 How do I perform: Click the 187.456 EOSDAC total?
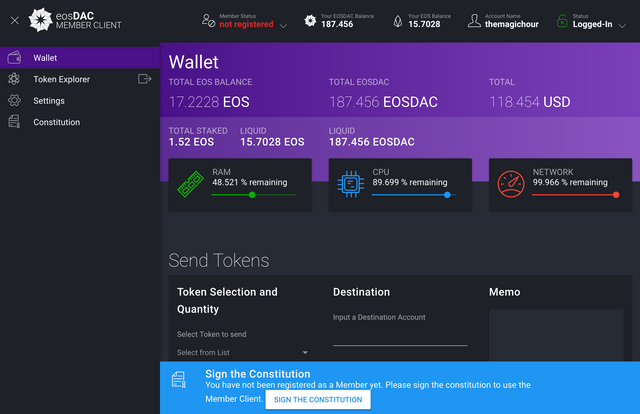pyautogui.click(x=383, y=102)
